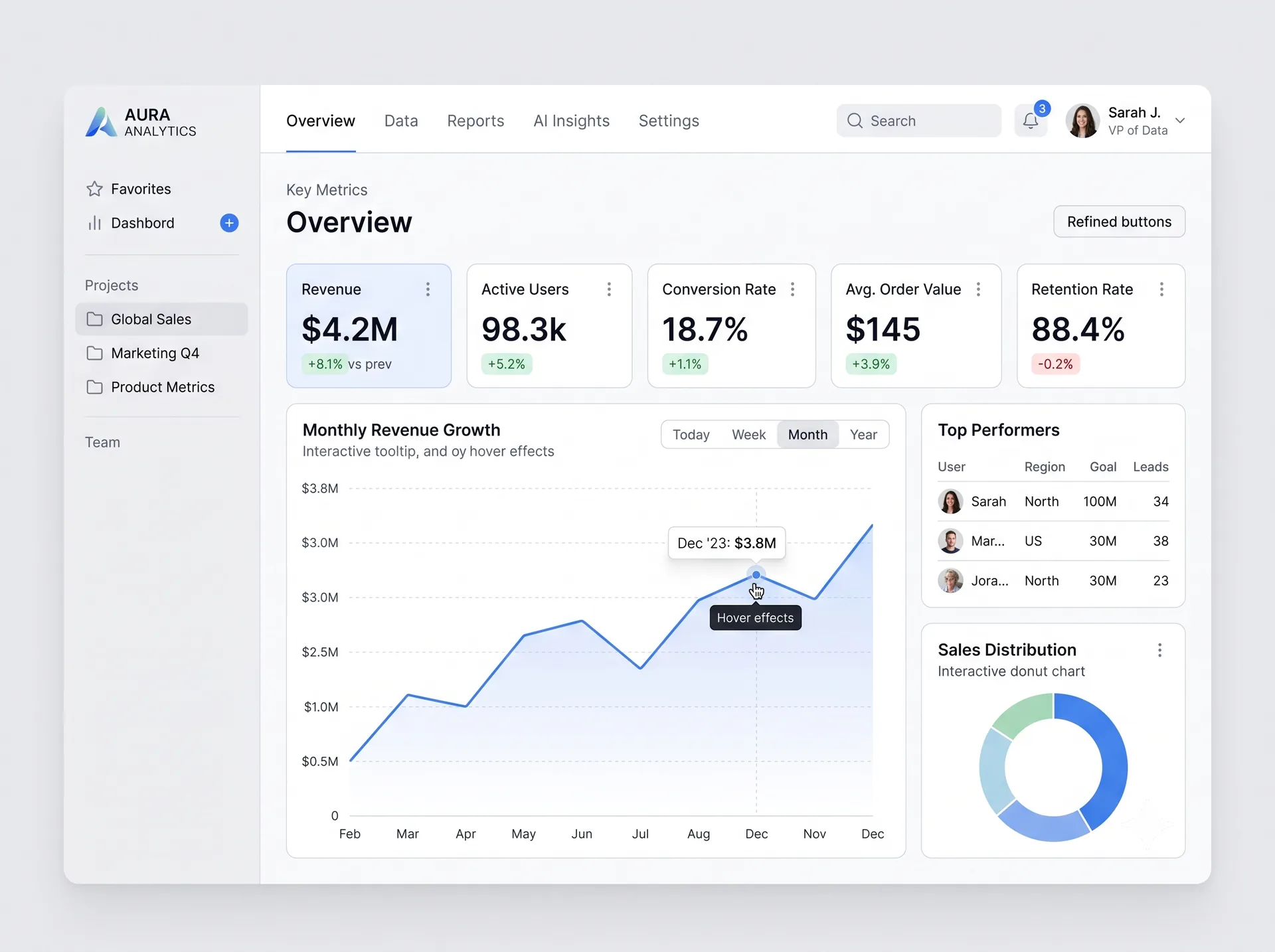Click the Team sidebar section
The image size is (1275, 952).
(x=102, y=443)
